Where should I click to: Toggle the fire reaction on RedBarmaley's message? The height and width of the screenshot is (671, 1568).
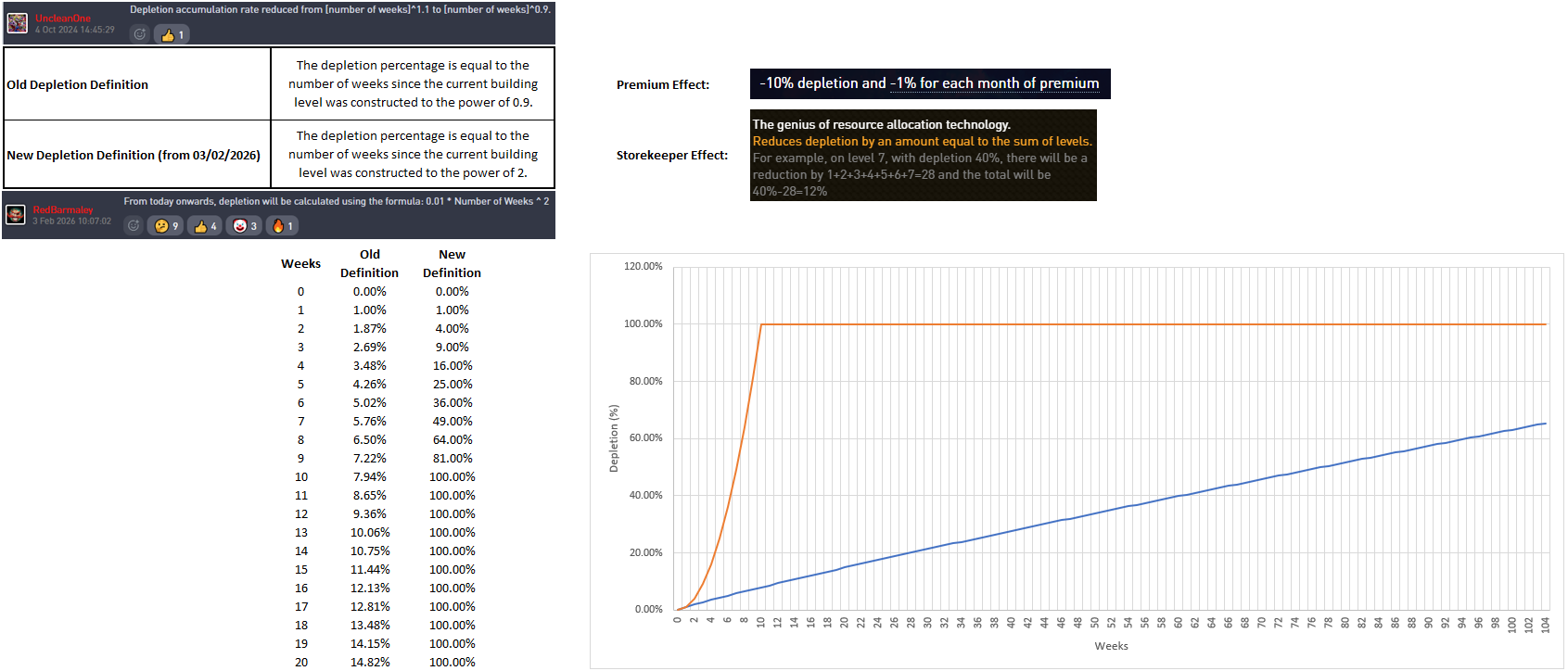pyautogui.click(x=282, y=225)
